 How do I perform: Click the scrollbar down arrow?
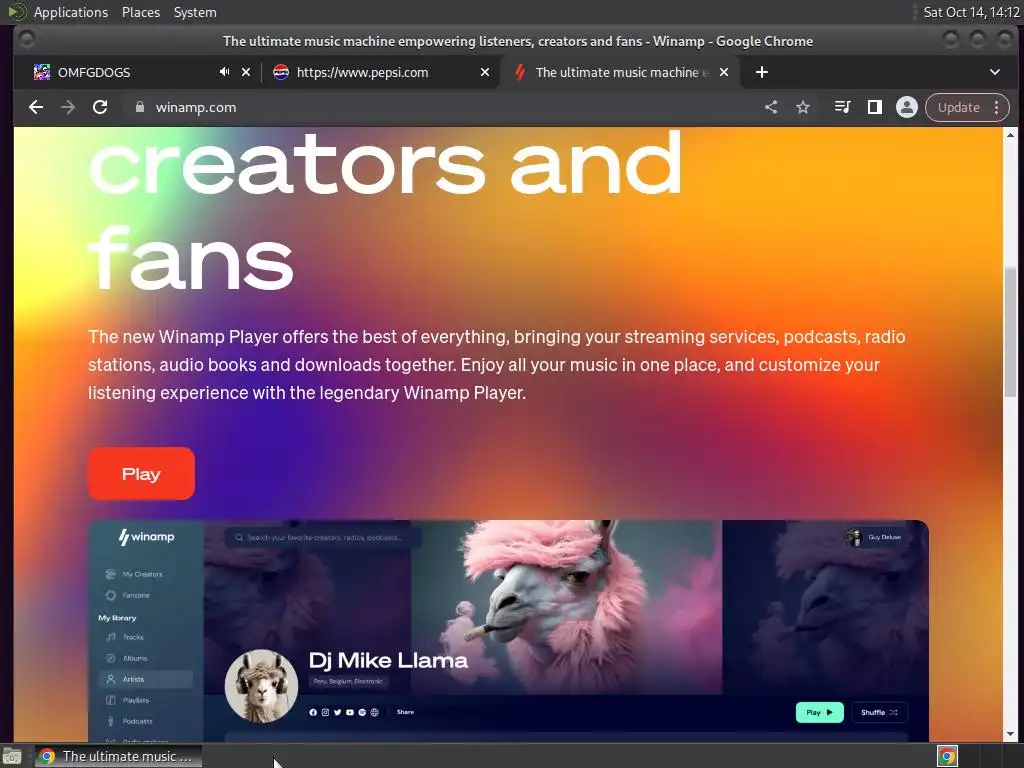coord(1010,734)
